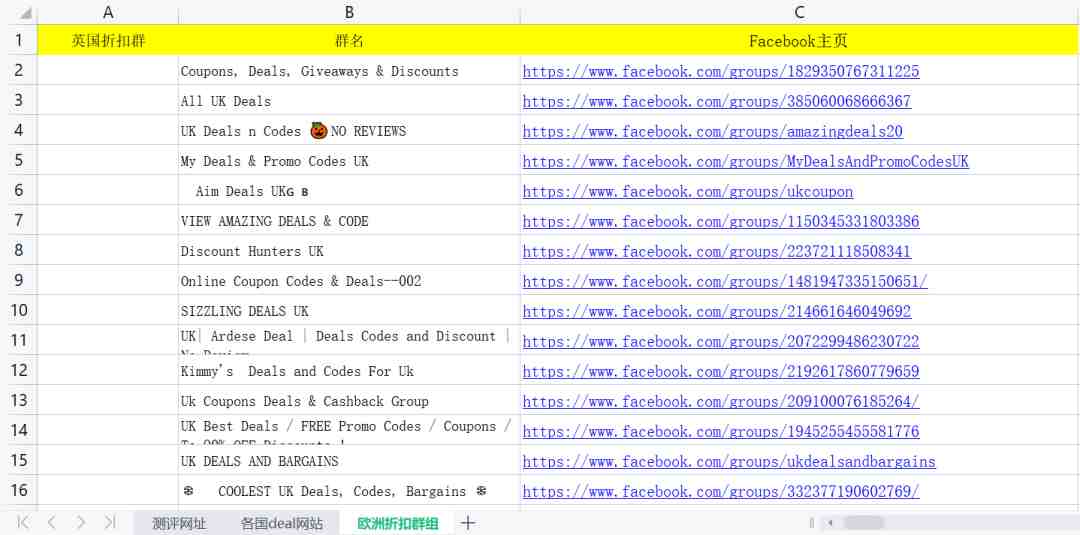Select row 16 header
The image size is (1080, 535).
[x=19, y=490]
